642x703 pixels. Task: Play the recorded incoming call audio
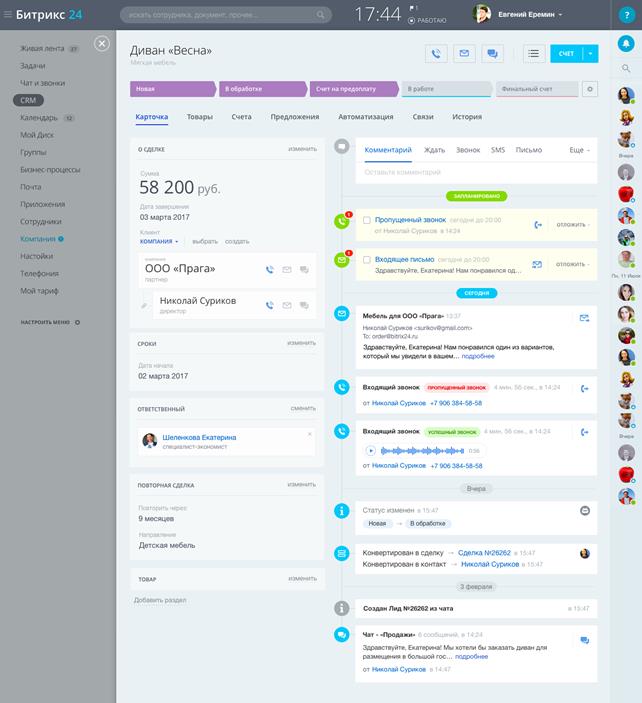coord(371,451)
